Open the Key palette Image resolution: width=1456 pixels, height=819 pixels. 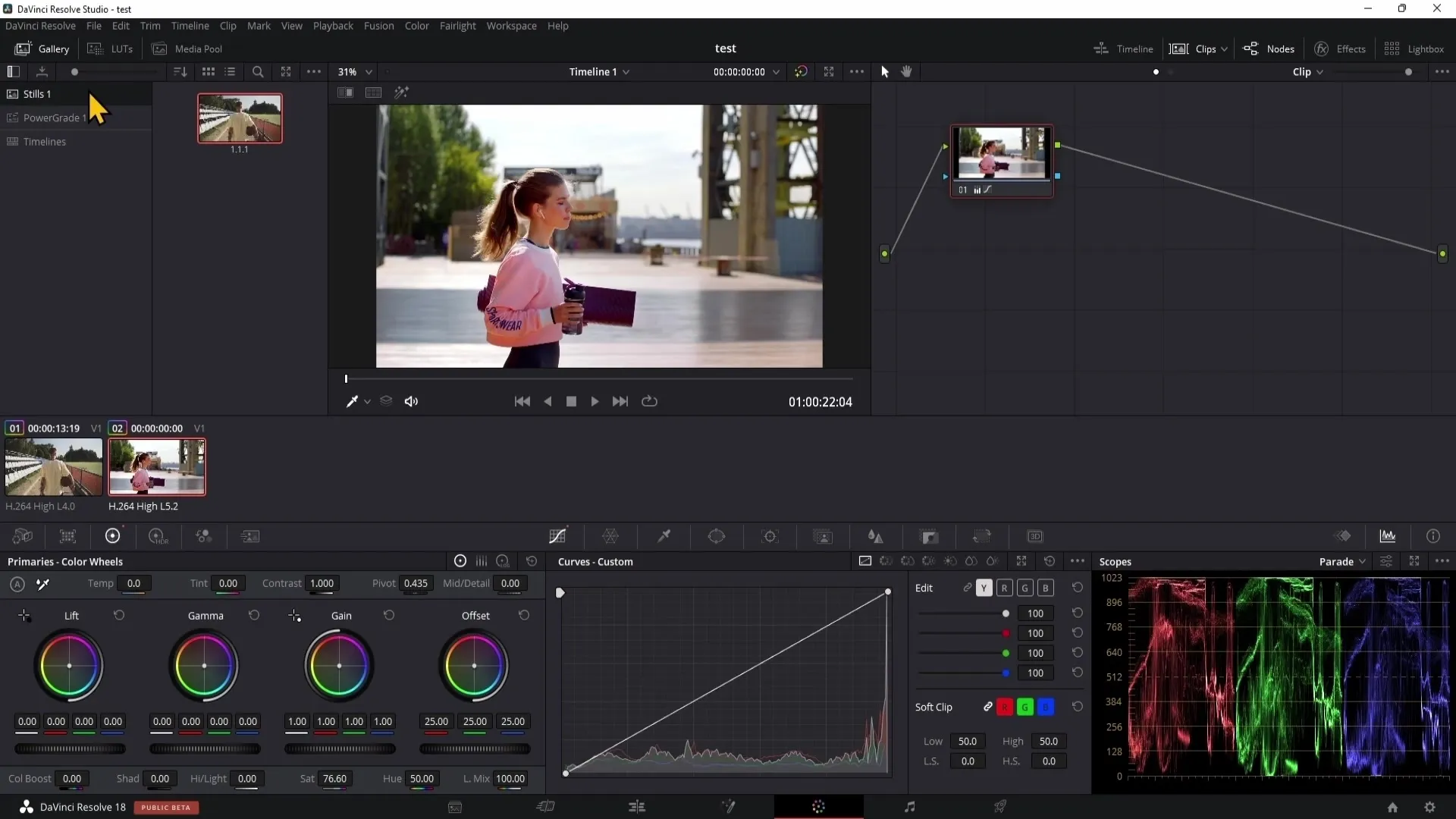pyautogui.click(x=929, y=536)
